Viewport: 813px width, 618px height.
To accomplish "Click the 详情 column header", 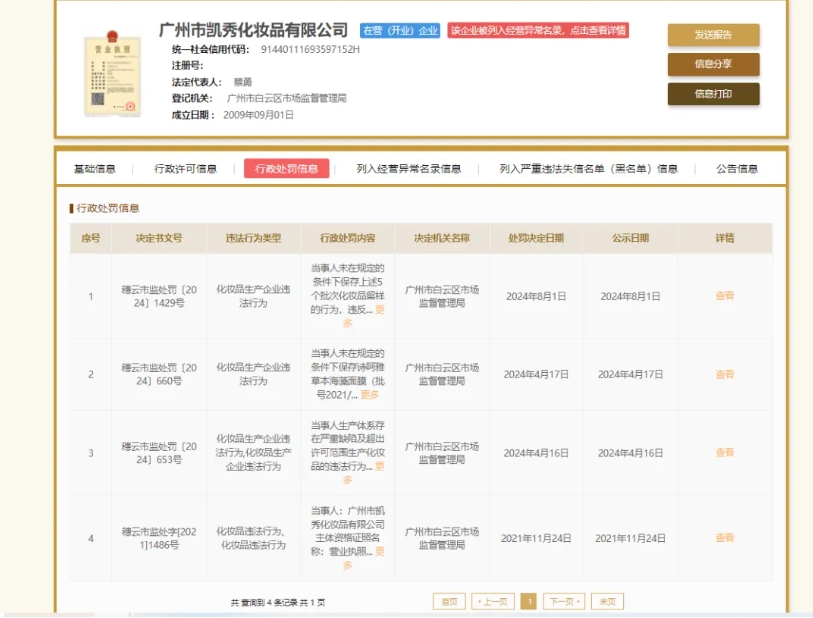I will tap(725, 238).
